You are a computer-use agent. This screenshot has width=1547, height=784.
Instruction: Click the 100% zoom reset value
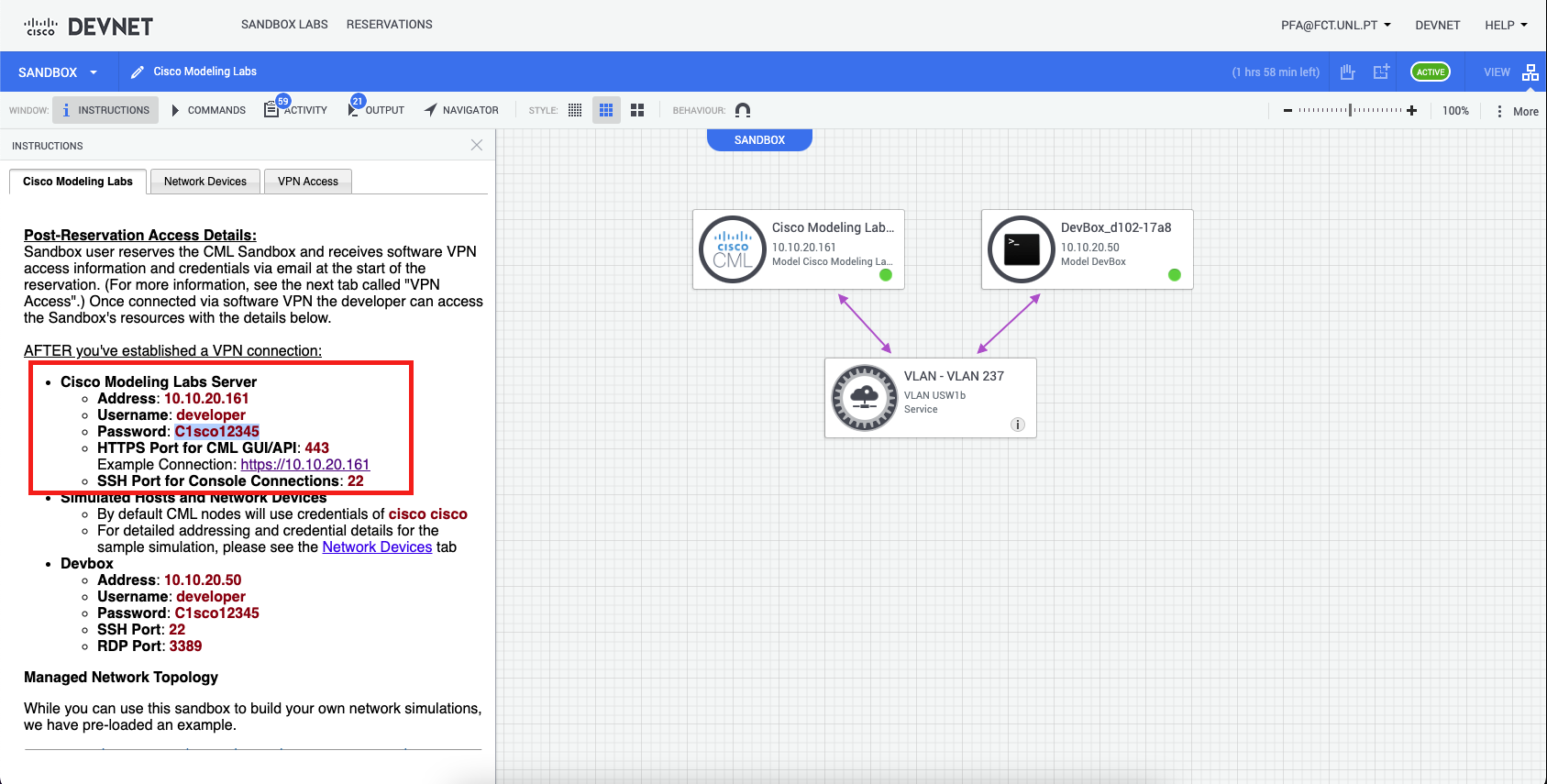pyautogui.click(x=1455, y=111)
